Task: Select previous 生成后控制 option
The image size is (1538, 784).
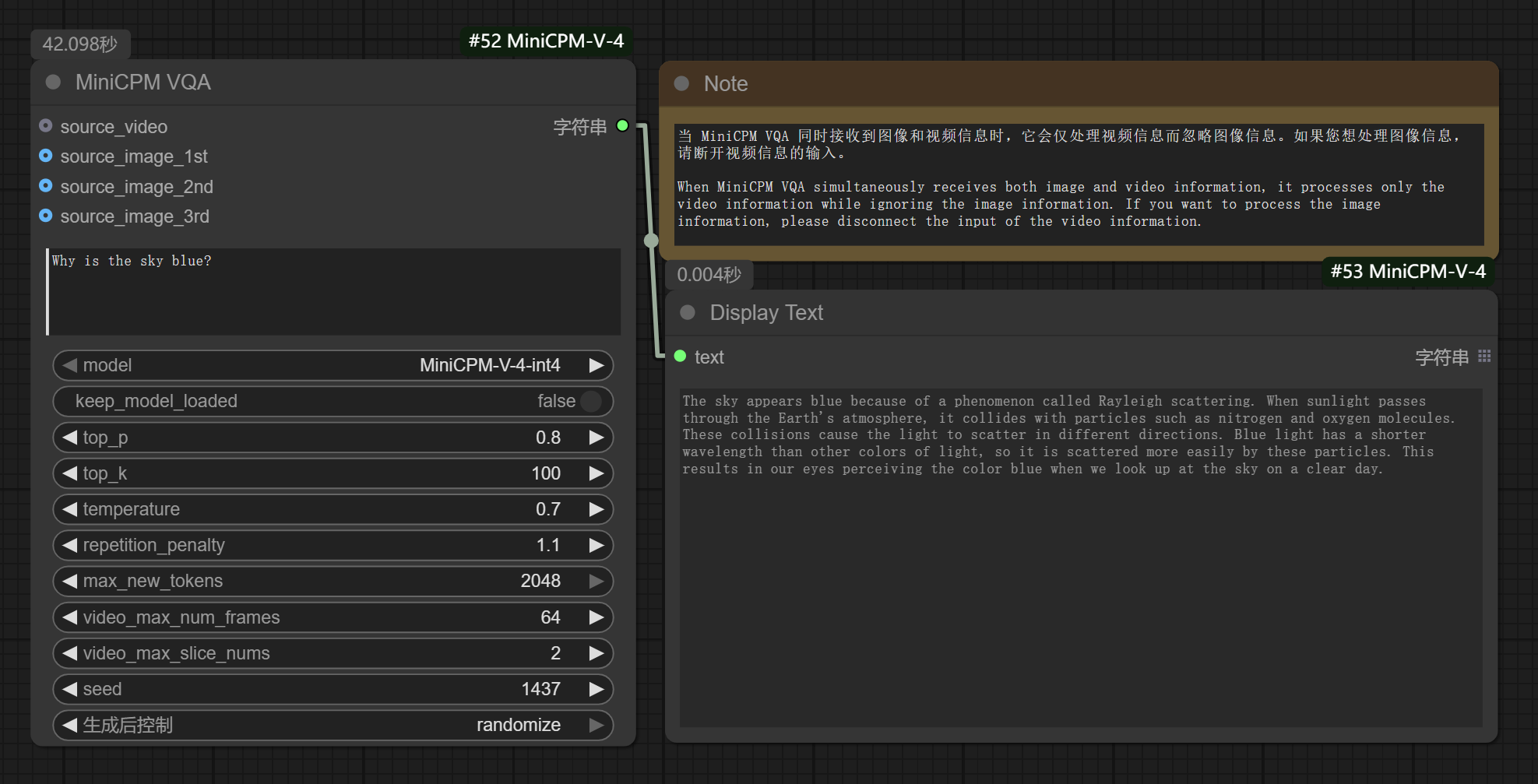Action: (70, 725)
